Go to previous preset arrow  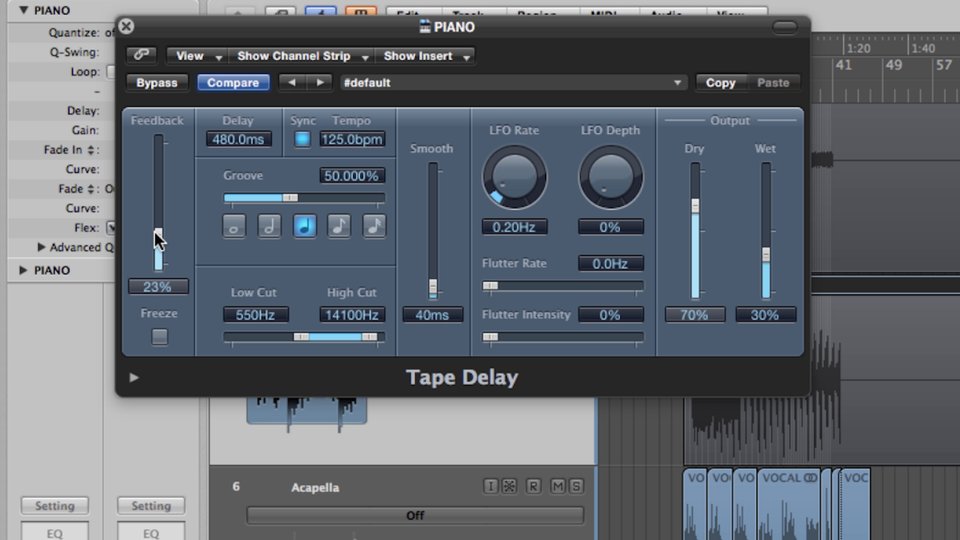click(x=292, y=83)
